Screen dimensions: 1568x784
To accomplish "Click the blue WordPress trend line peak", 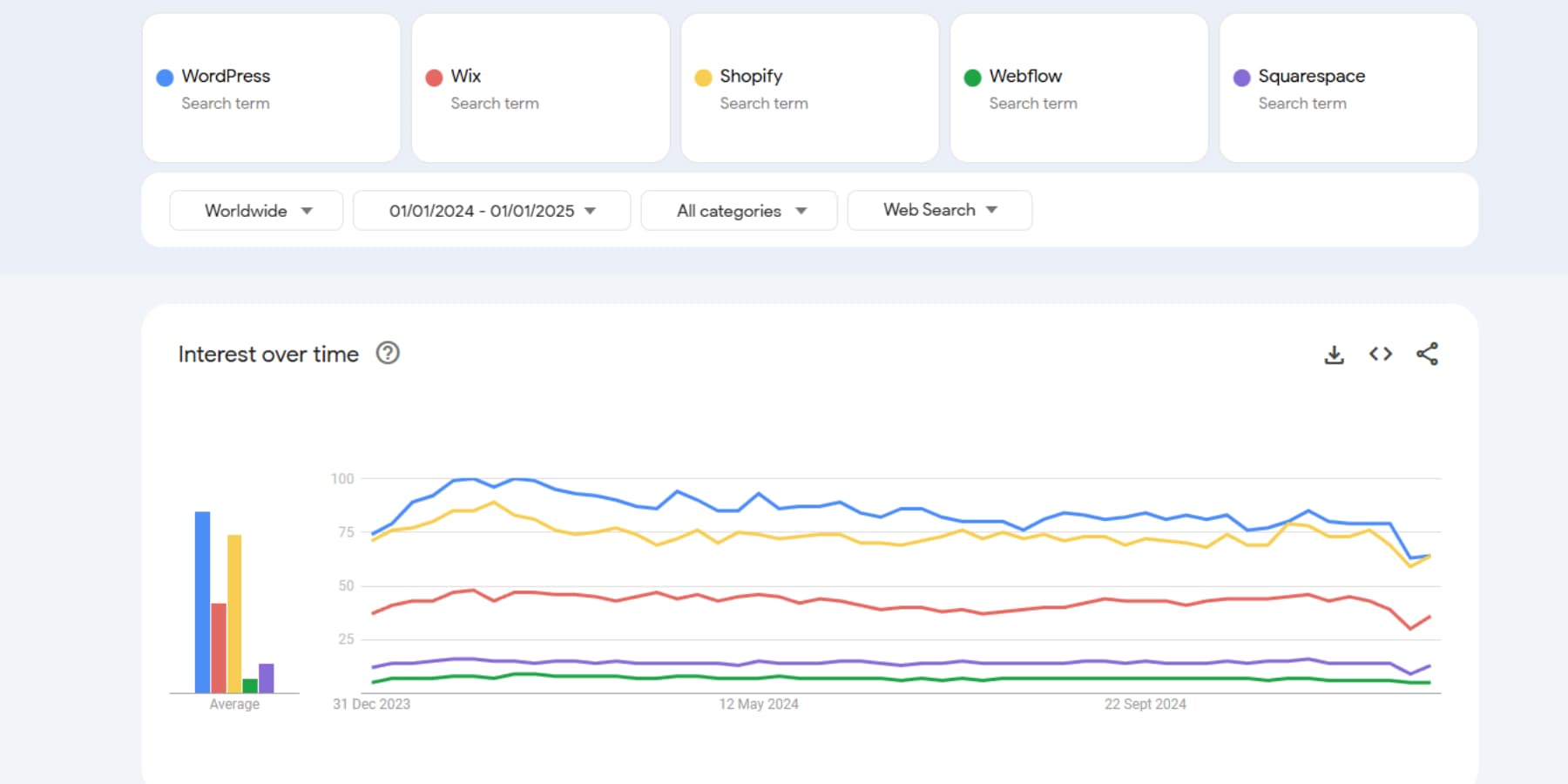I will [467, 478].
